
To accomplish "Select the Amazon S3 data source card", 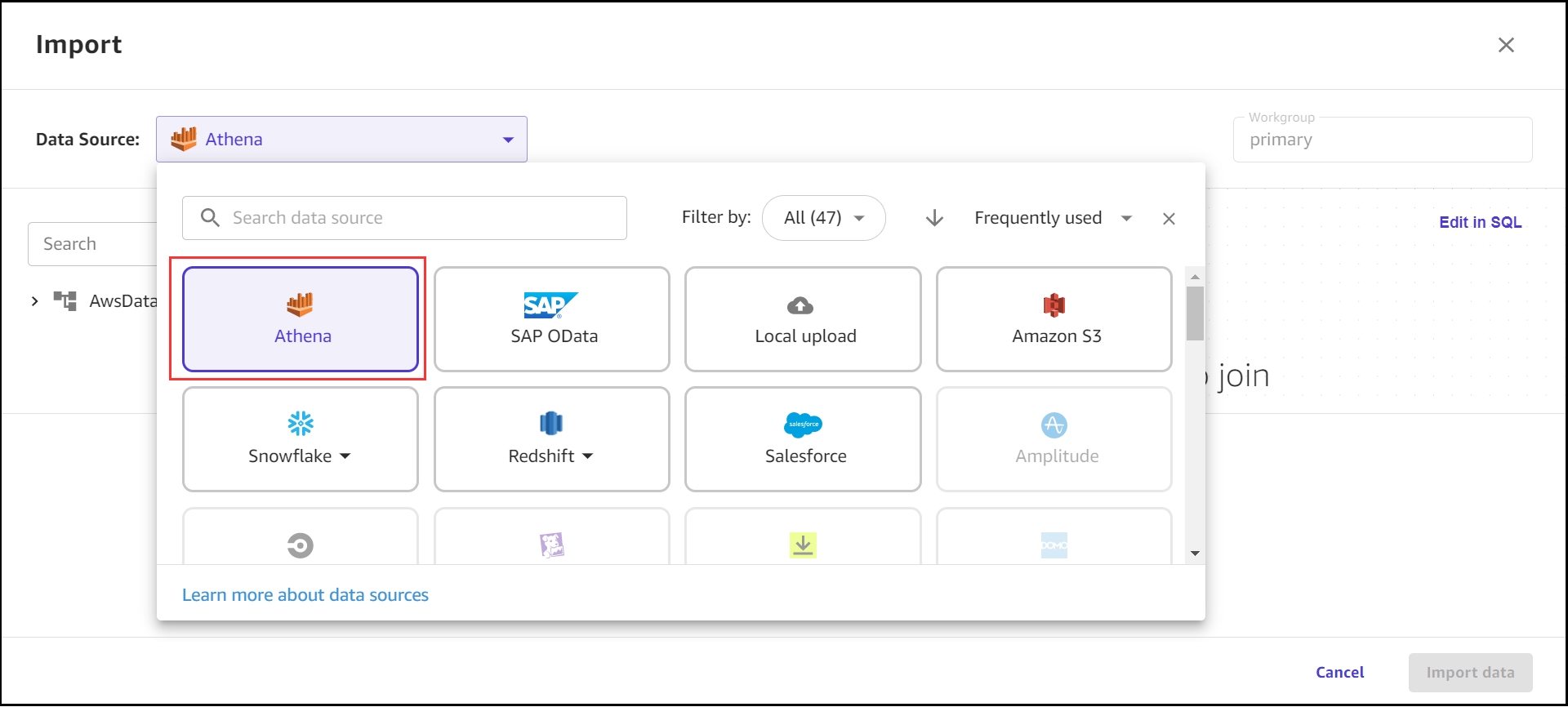I will tap(1054, 319).
